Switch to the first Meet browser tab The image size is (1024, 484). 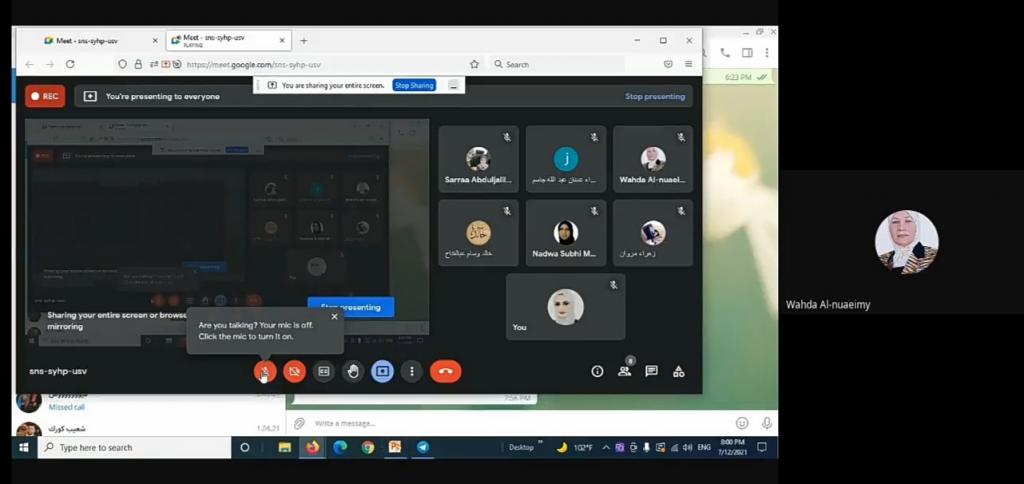pos(87,41)
